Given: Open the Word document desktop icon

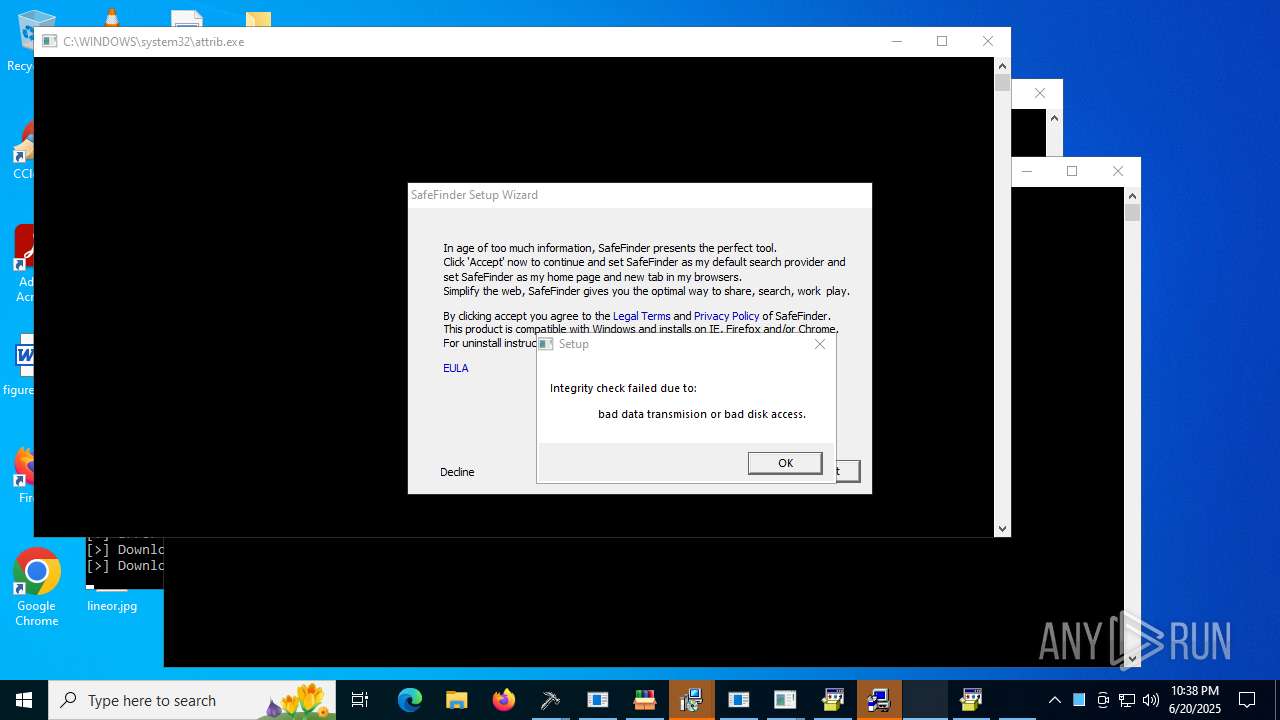Looking at the screenshot, I should (x=22, y=365).
